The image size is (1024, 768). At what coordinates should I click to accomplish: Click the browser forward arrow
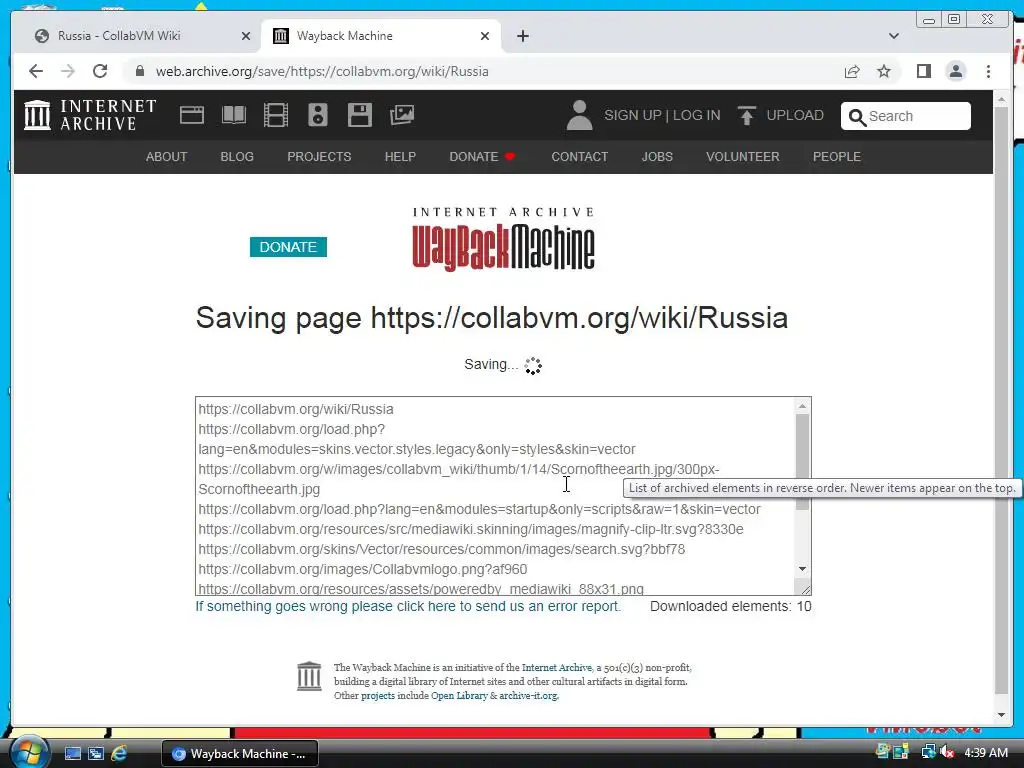coord(68,71)
